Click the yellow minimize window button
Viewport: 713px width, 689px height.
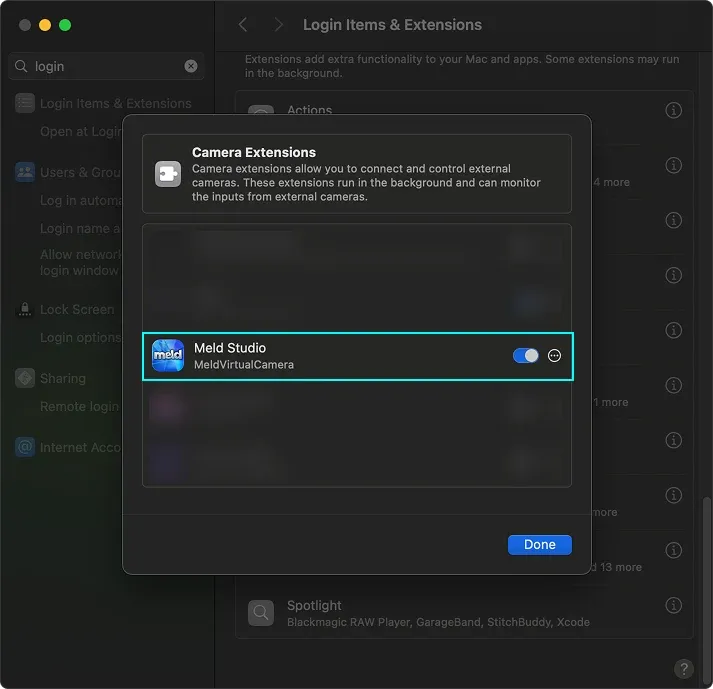pyautogui.click(x=45, y=25)
